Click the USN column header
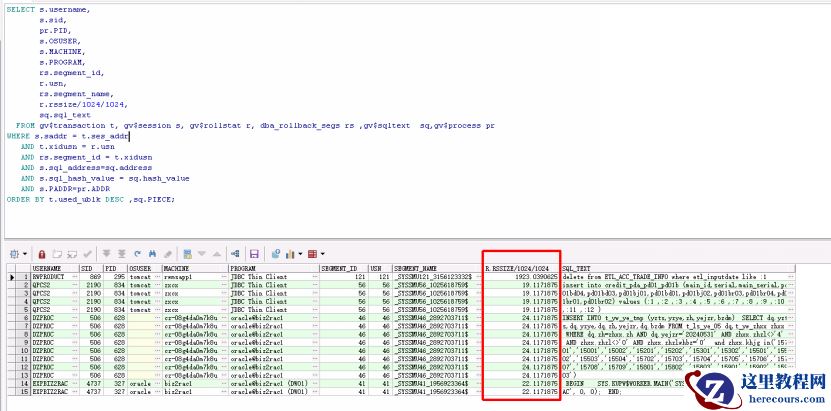 point(380,269)
